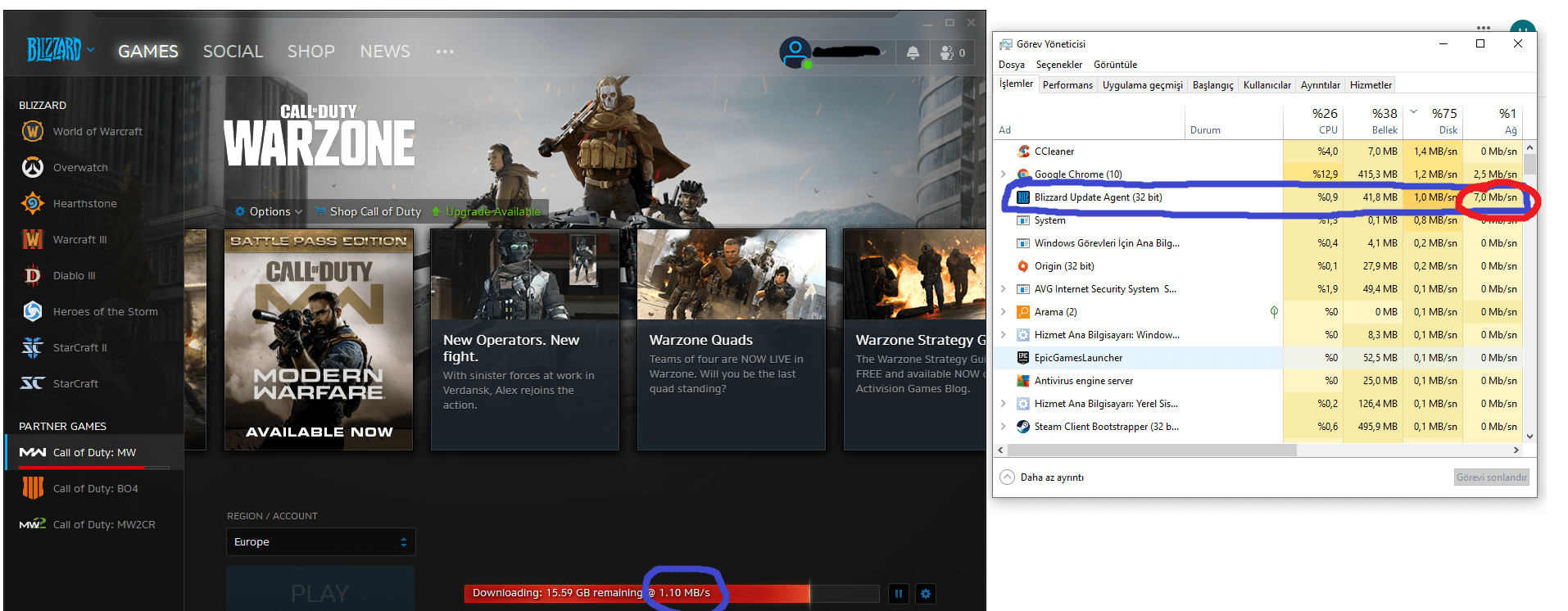Select the Overwatch icon in the sidebar
Viewport: 1568px width, 611px height.
[33, 167]
